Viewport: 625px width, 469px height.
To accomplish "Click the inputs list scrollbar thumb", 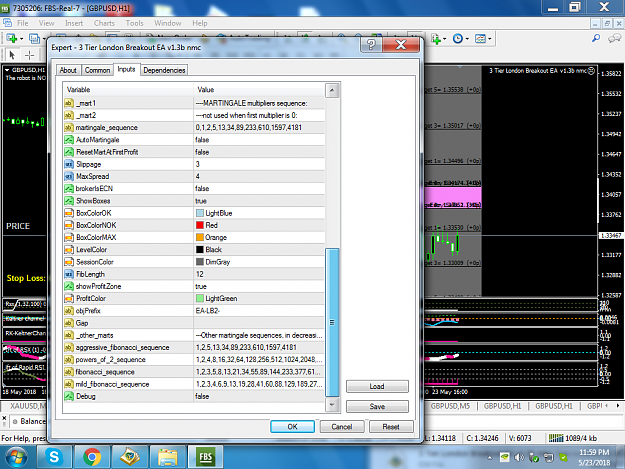I will [332, 322].
